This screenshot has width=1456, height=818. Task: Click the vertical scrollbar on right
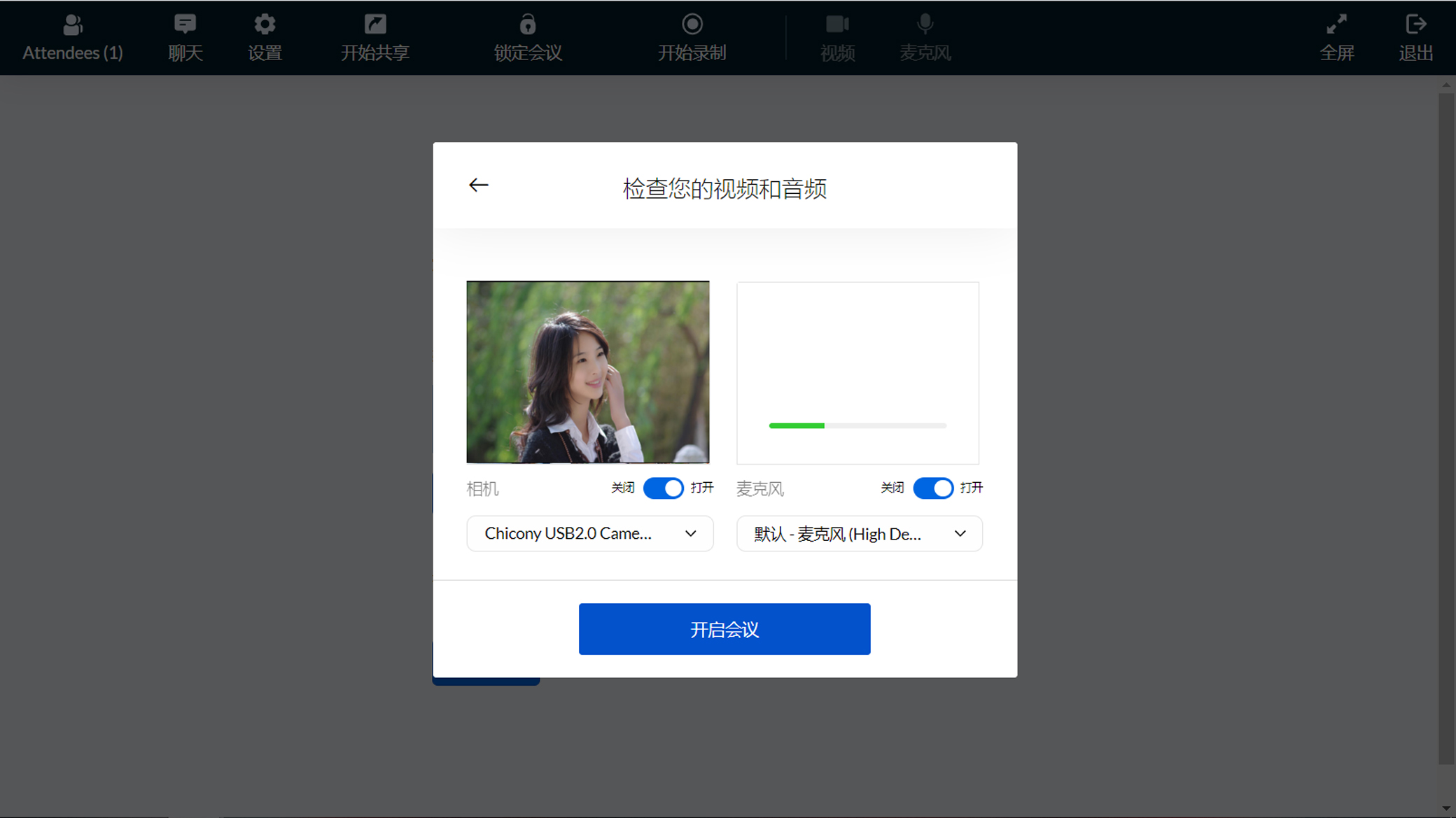click(x=1446, y=427)
